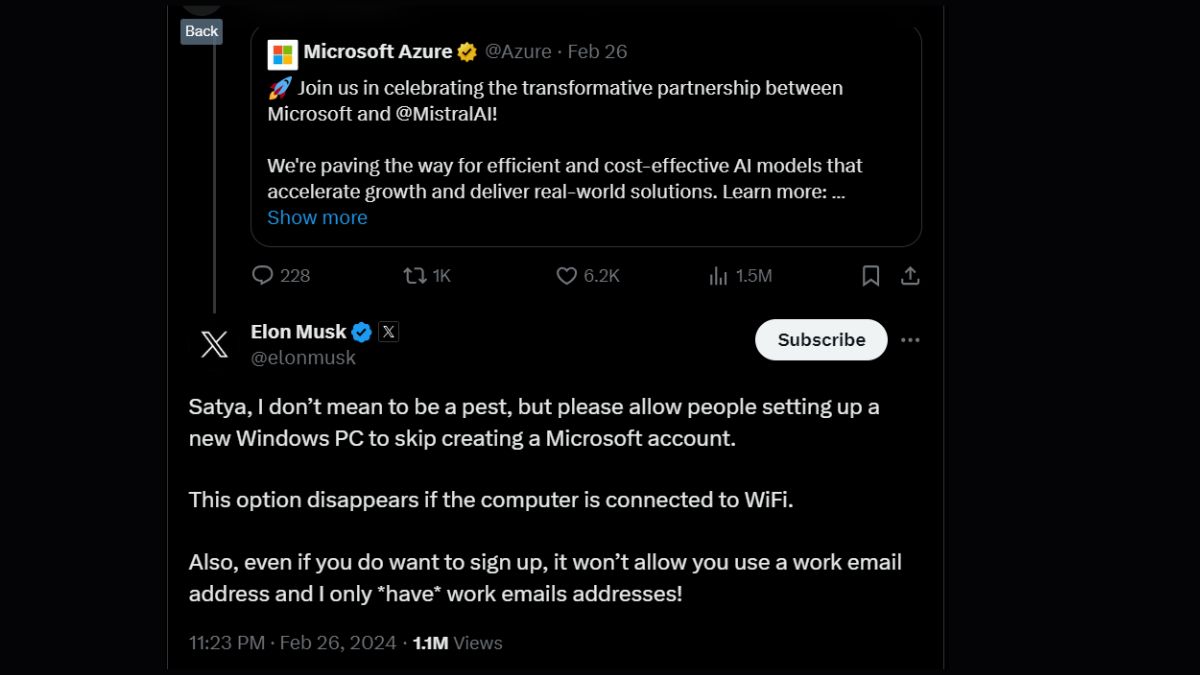Click Elon Musk's X profile avatar
This screenshot has height=675, width=1200.
[214, 345]
